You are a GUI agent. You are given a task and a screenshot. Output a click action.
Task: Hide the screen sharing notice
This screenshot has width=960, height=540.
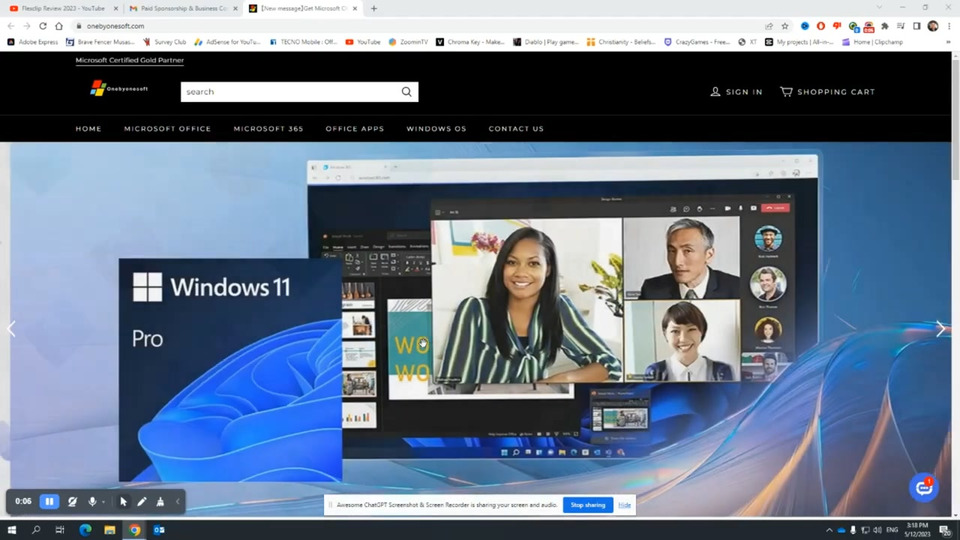624,505
